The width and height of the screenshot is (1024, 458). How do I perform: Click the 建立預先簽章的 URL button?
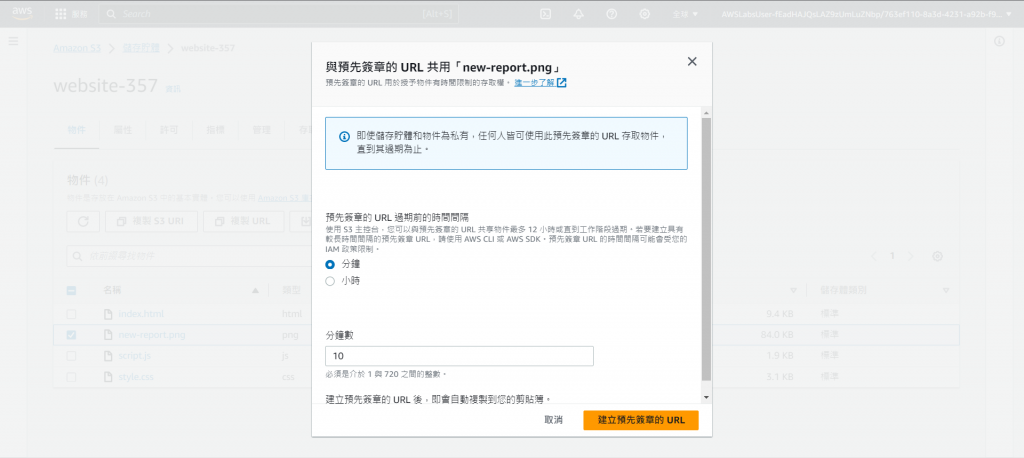coord(641,420)
